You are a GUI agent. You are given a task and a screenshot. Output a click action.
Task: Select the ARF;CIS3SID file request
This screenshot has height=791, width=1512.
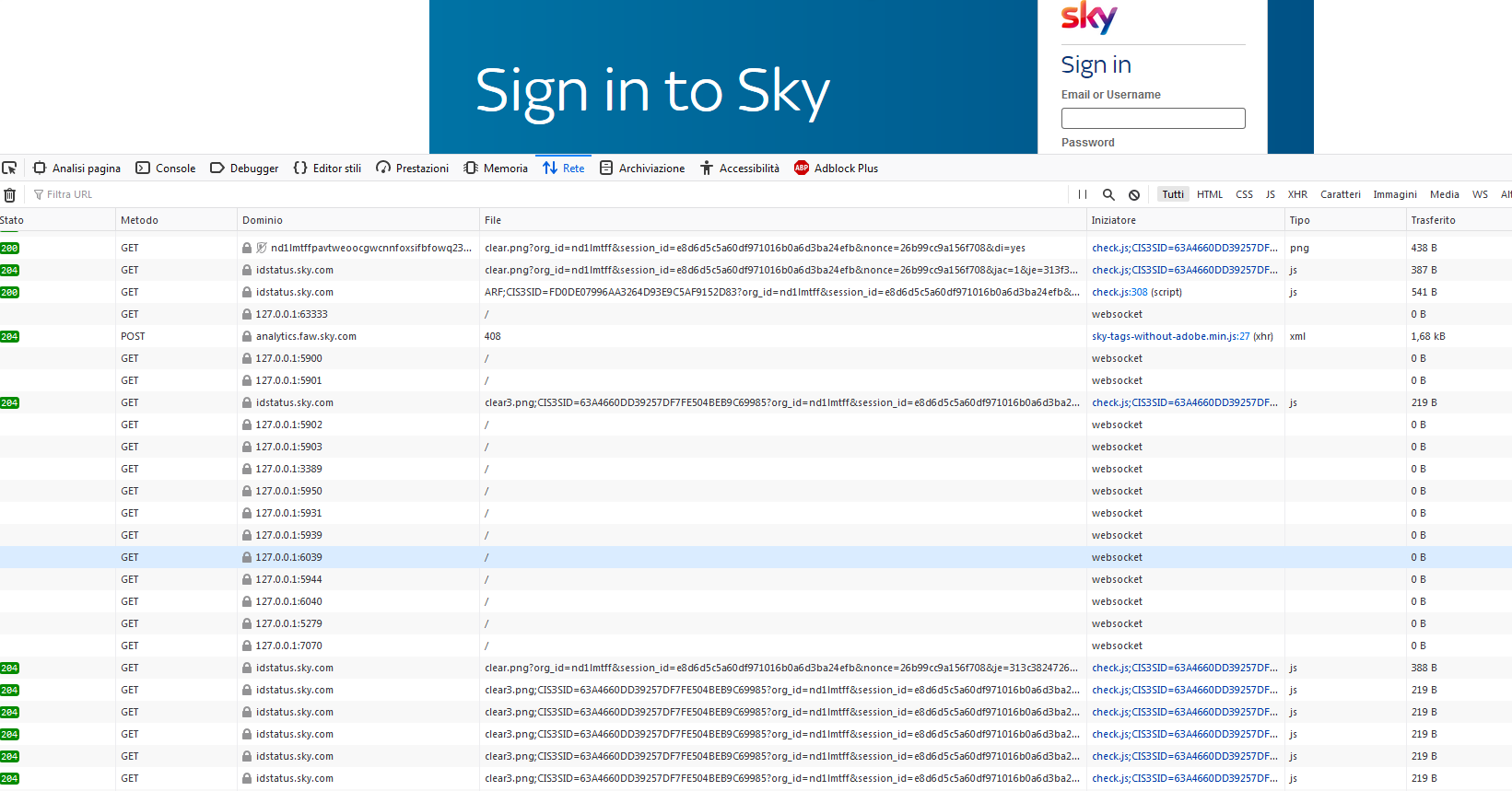(756, 292)
